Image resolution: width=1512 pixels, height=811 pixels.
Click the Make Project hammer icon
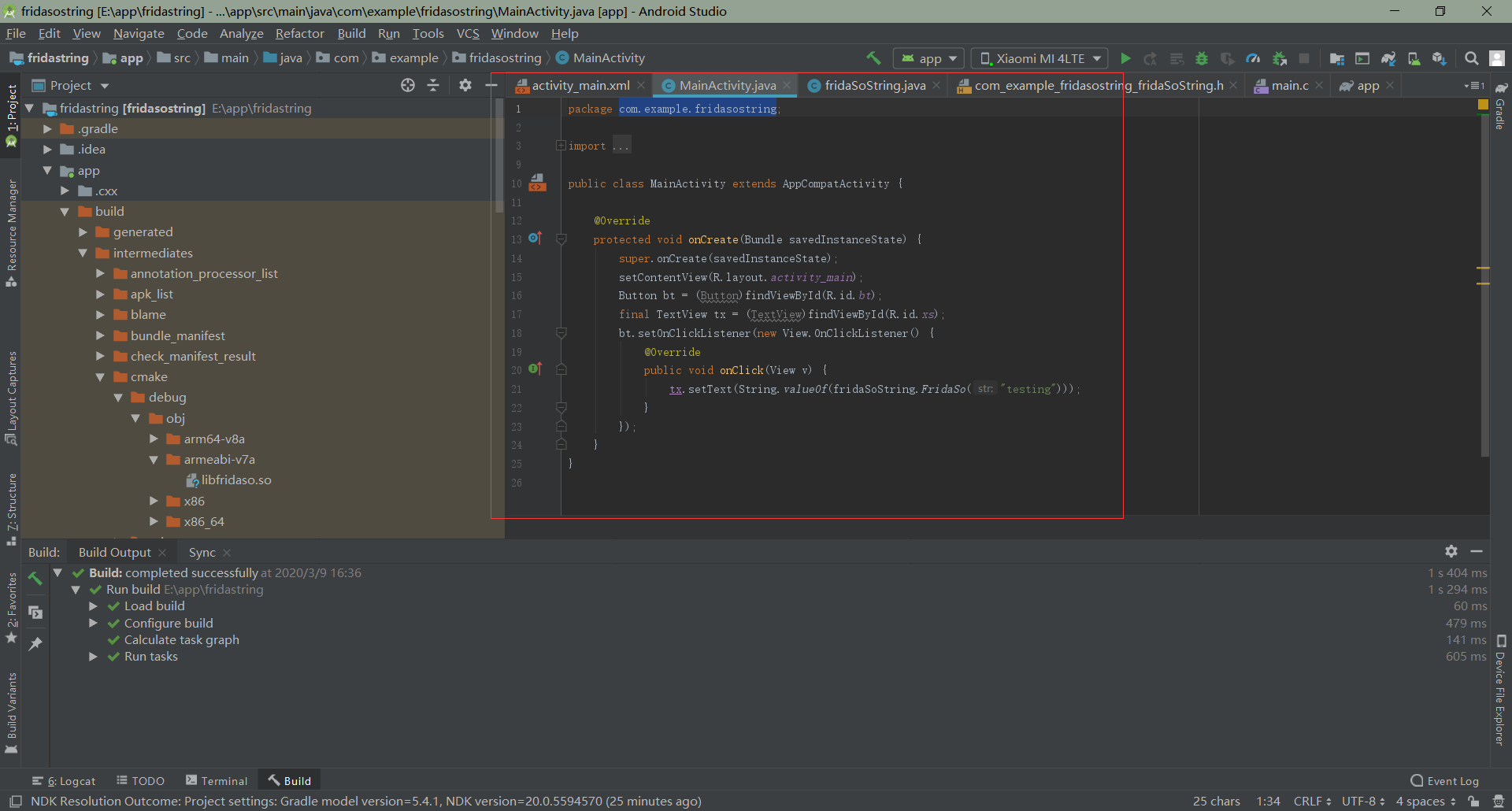[x=873, y=58]
